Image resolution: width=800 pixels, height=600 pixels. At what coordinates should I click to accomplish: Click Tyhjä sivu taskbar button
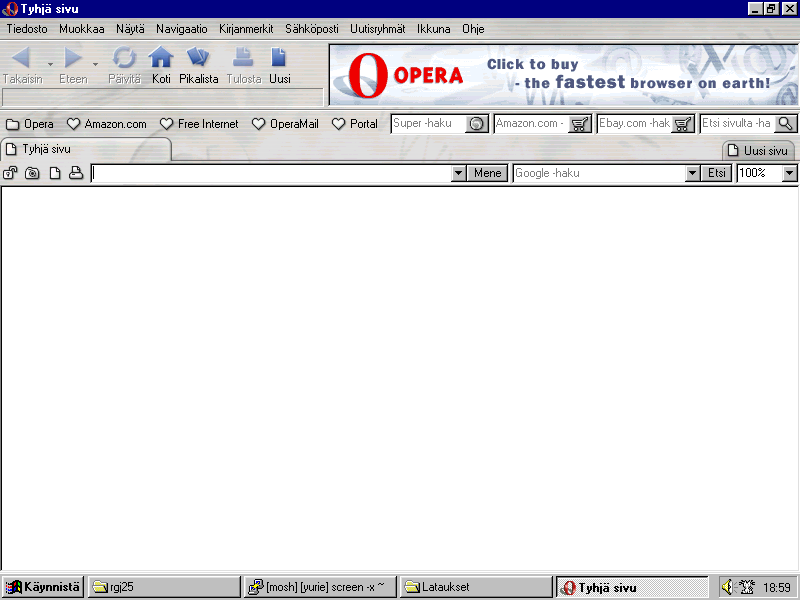click(x=633, y=587)
